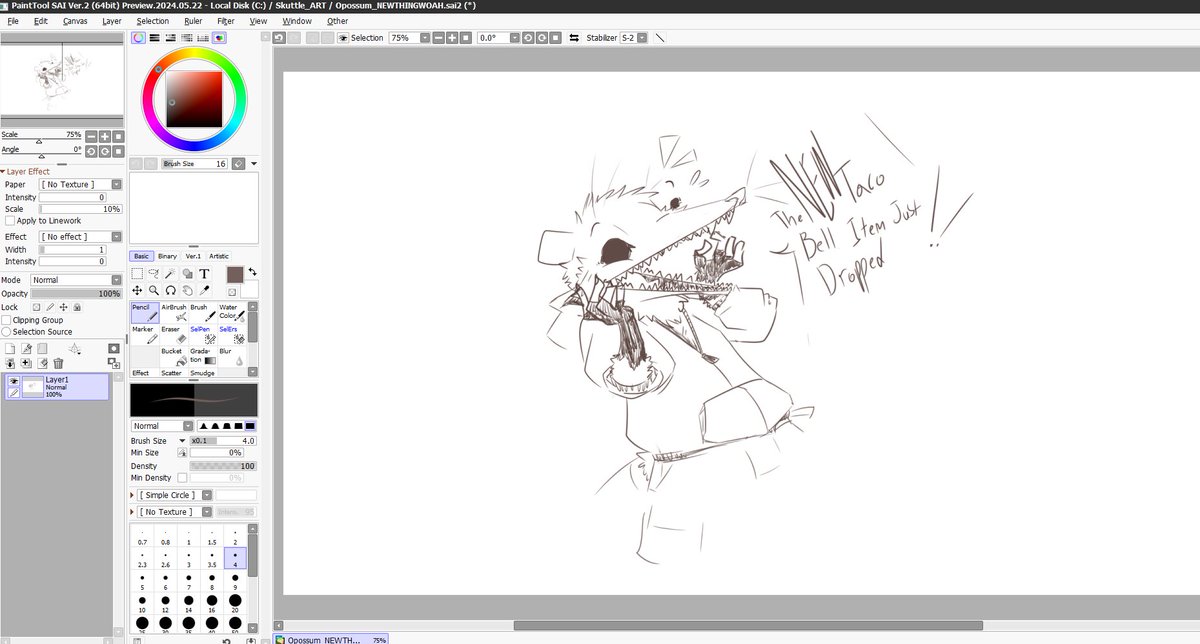Select the Opossum_NEWTH document tab
The width and height of the screenshot is (1200, 644).
point(332,639)
